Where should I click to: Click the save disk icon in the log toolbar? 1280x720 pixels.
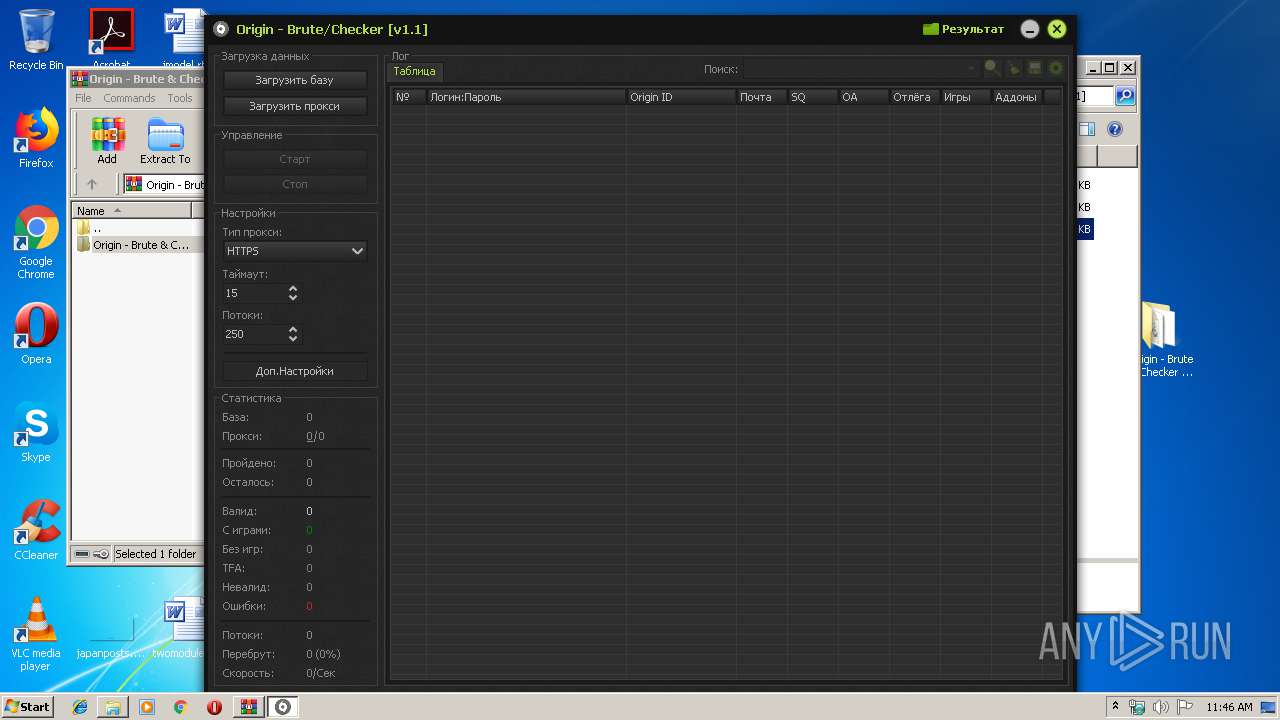click(x=1035, y=68)
